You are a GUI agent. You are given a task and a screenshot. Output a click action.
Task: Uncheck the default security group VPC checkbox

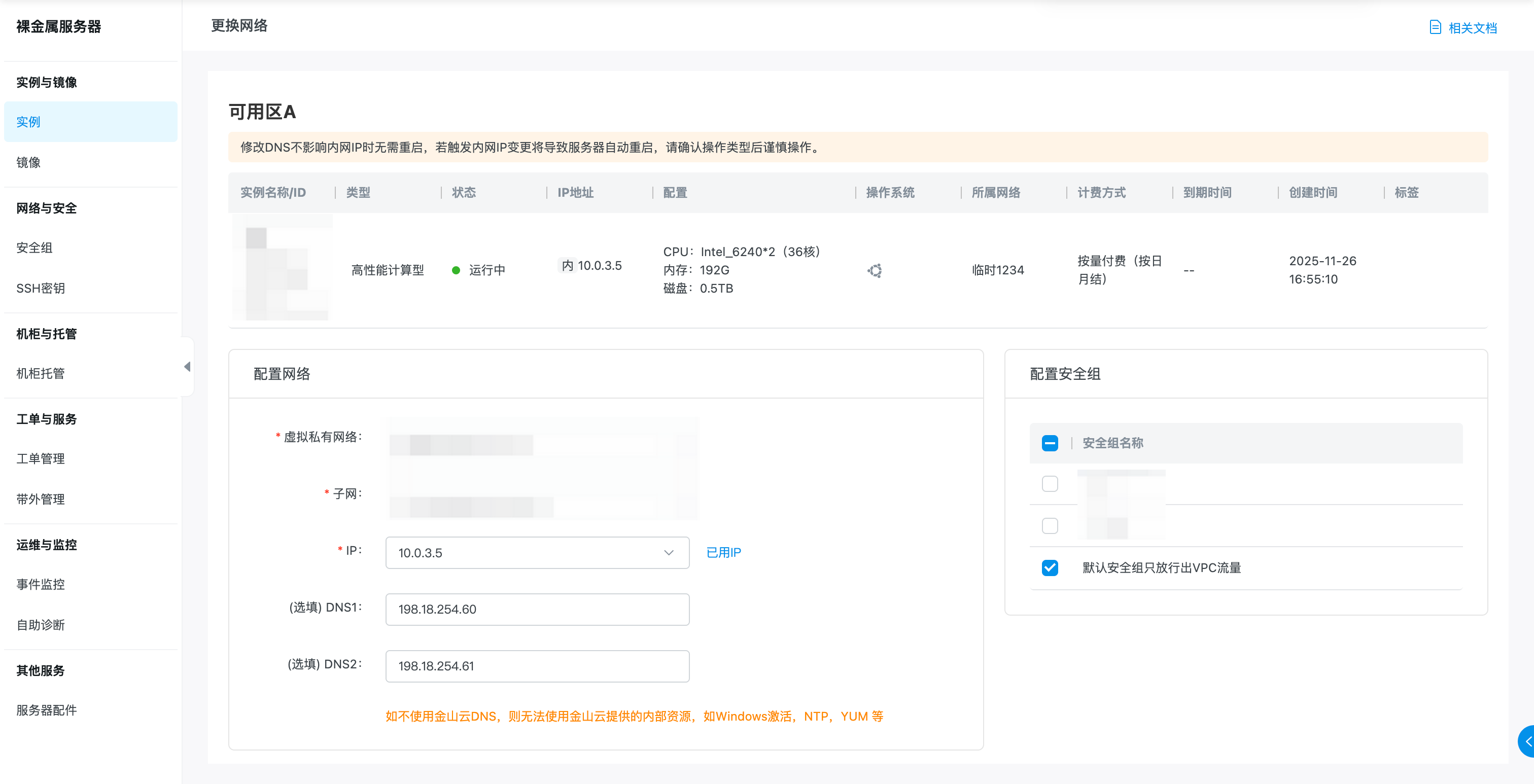[1050, 567]
